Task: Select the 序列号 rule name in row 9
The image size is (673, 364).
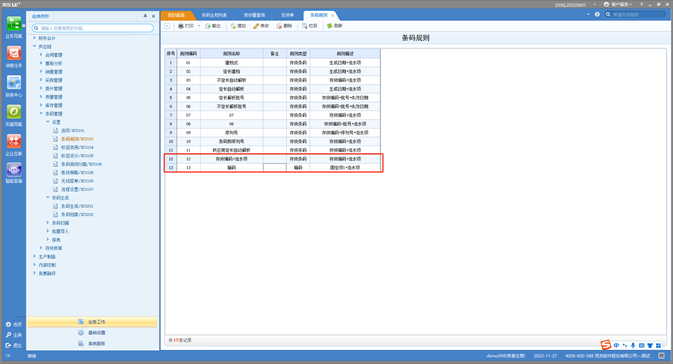Action: [231, 133]
